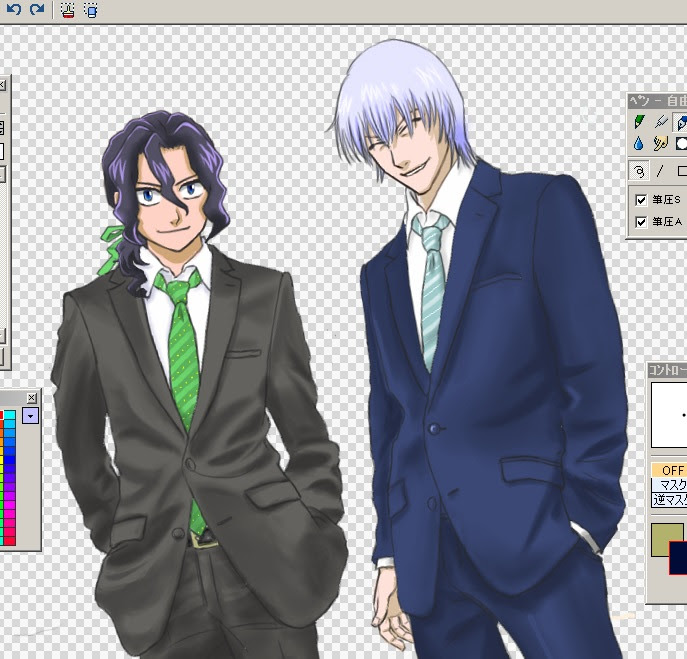Click the ペン pen panel title bar
The height and width of the screenshot is (659, 687).
[658, 101]
